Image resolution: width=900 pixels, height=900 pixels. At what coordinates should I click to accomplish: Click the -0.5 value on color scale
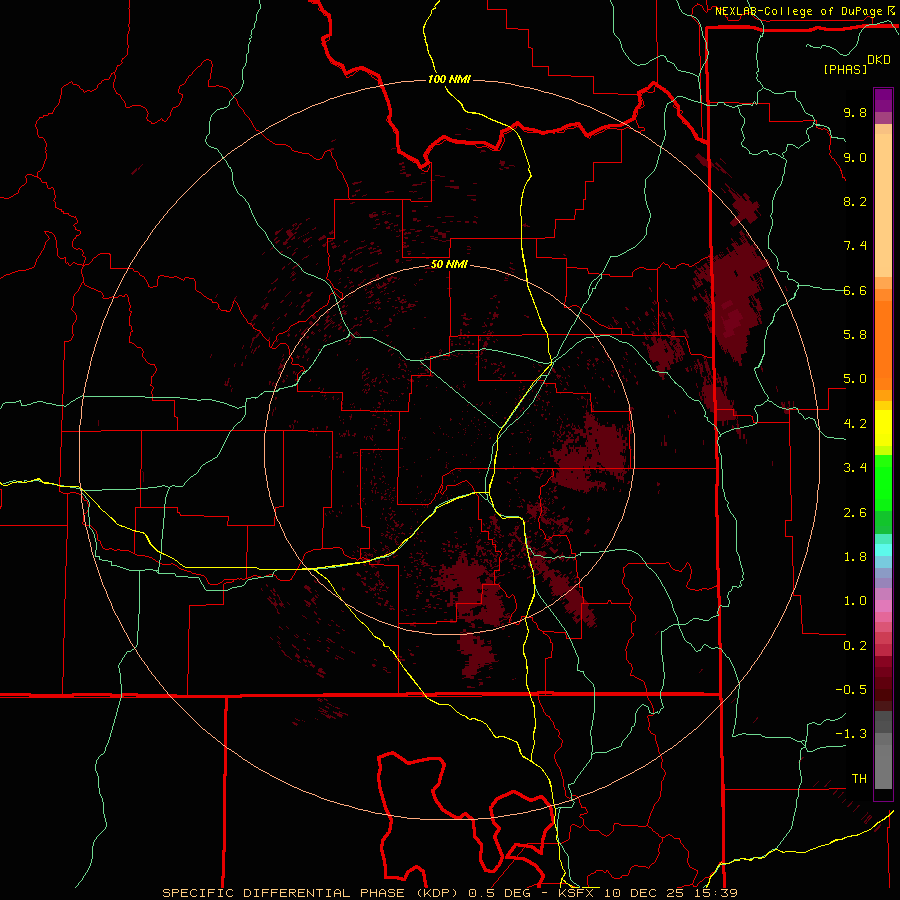pyautogui.click(x=851, y=690)
